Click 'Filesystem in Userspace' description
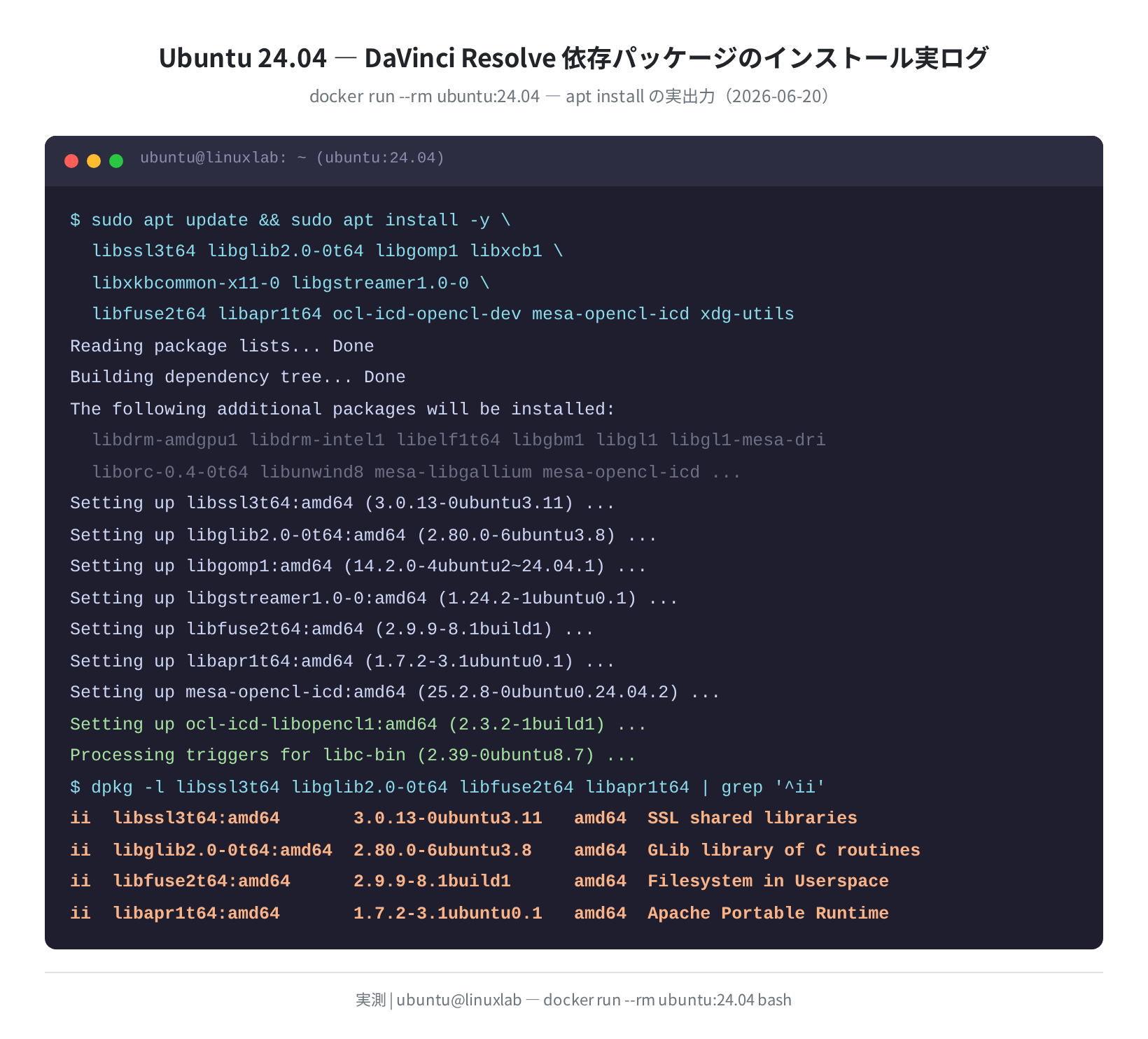The image size is (1148, 1039). [x=768, y=881]
